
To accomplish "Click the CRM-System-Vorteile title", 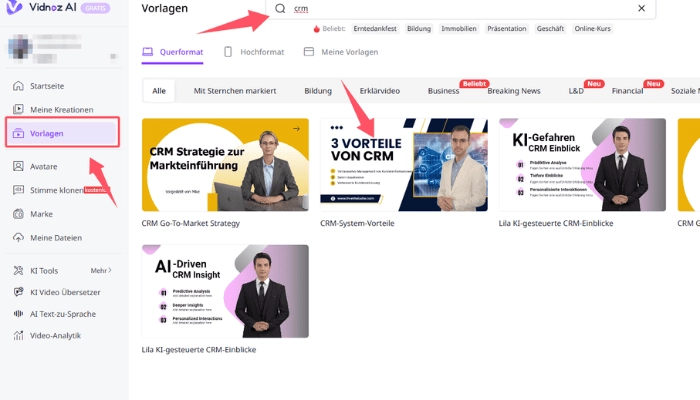I will [357, 223].
